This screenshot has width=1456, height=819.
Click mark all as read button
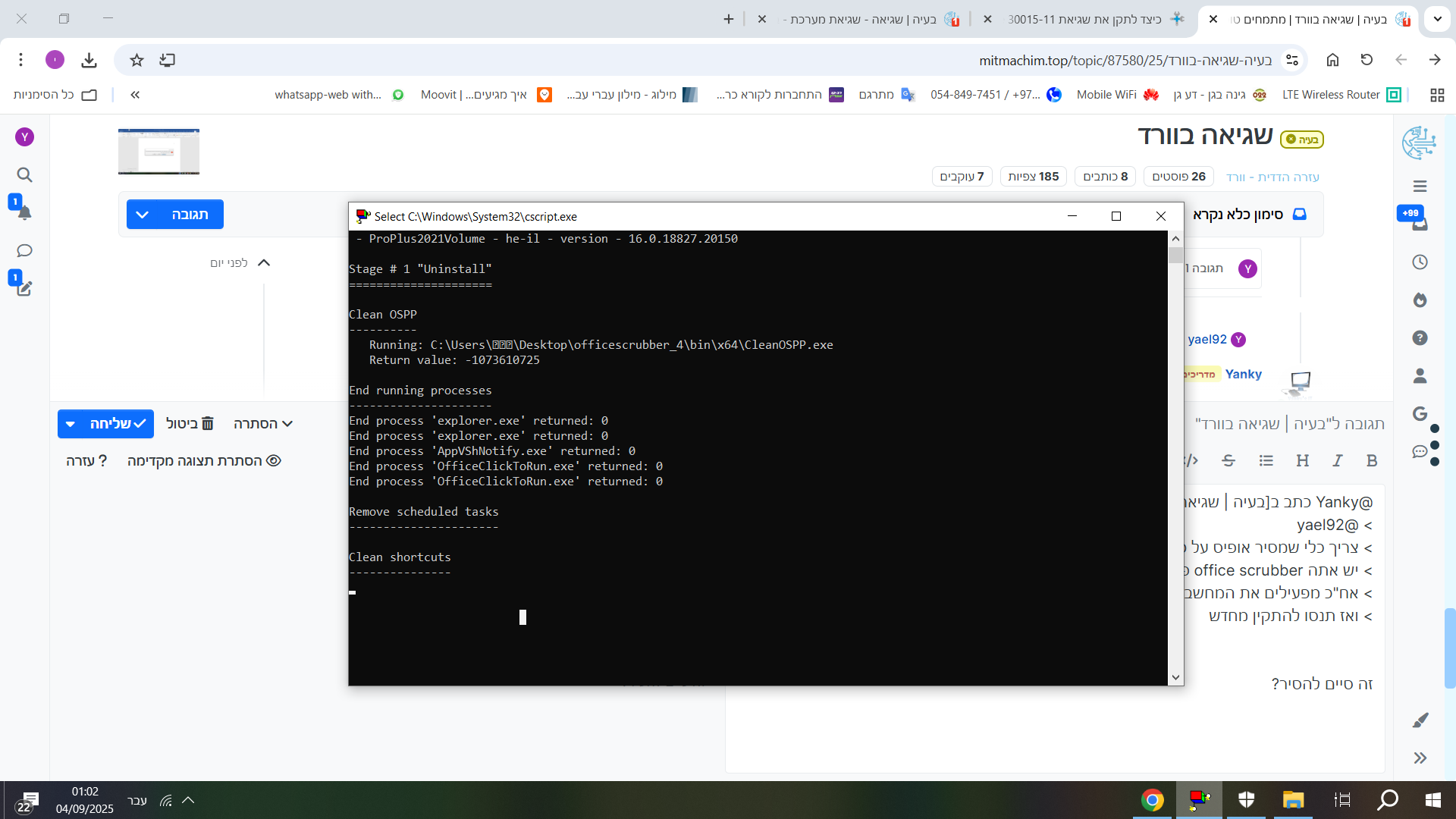[1249, 215]
